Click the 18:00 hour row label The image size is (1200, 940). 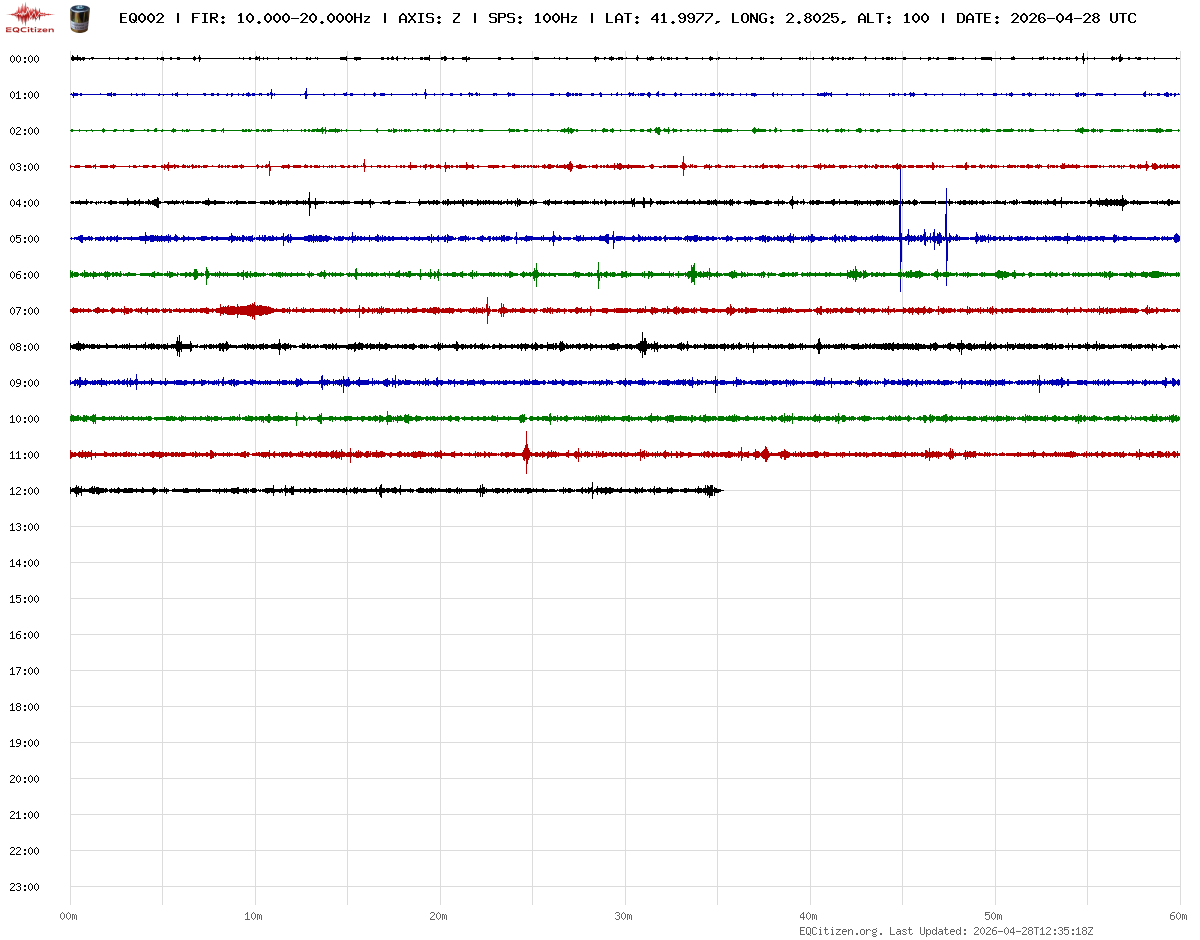24,707
